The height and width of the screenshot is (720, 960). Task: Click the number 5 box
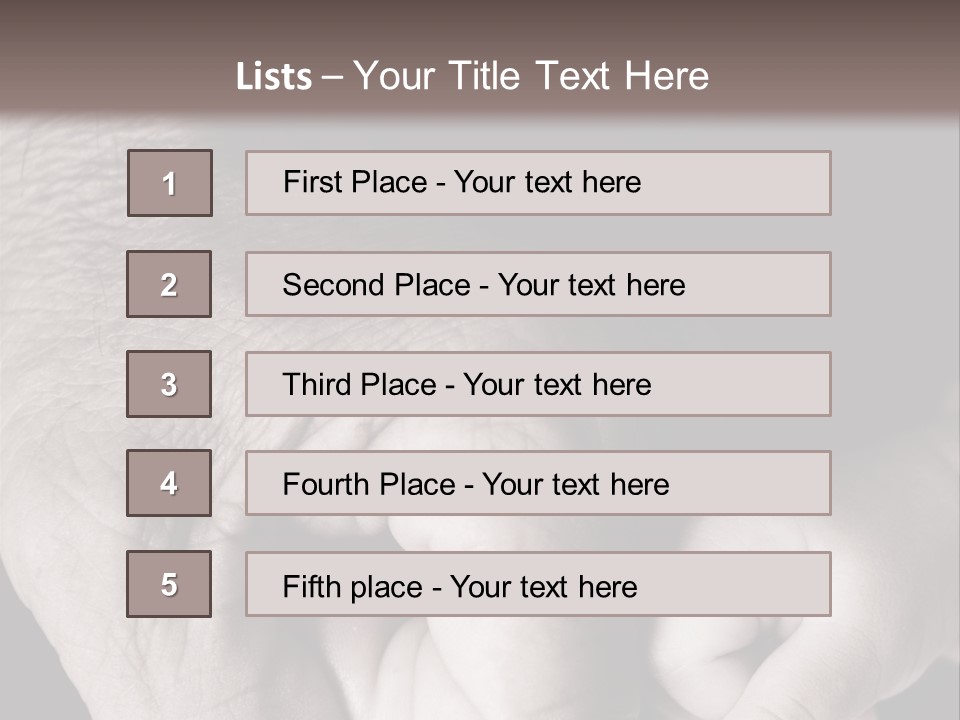pyautogui.click(x=169, y=584)
